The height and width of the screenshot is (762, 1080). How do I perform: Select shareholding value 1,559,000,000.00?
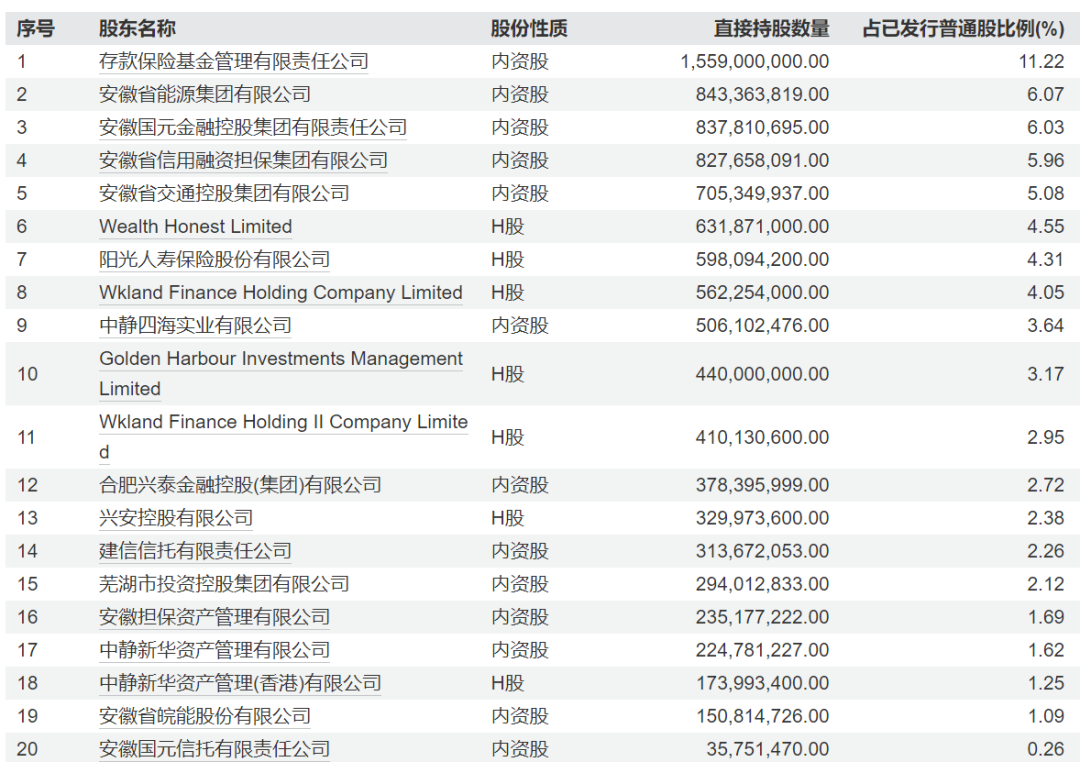[755, 62]
